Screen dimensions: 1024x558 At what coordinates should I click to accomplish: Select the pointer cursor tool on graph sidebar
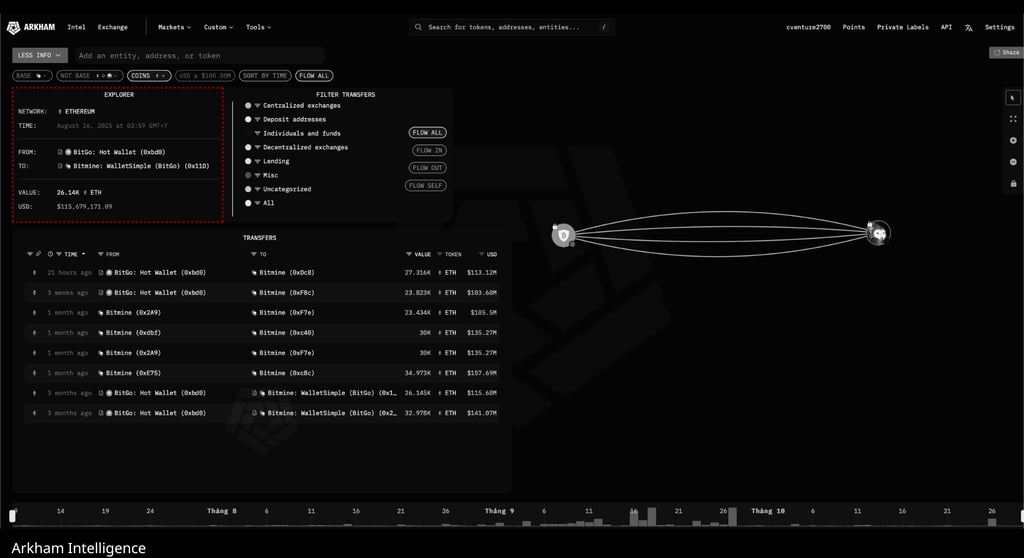click(x=1012, y=98)
